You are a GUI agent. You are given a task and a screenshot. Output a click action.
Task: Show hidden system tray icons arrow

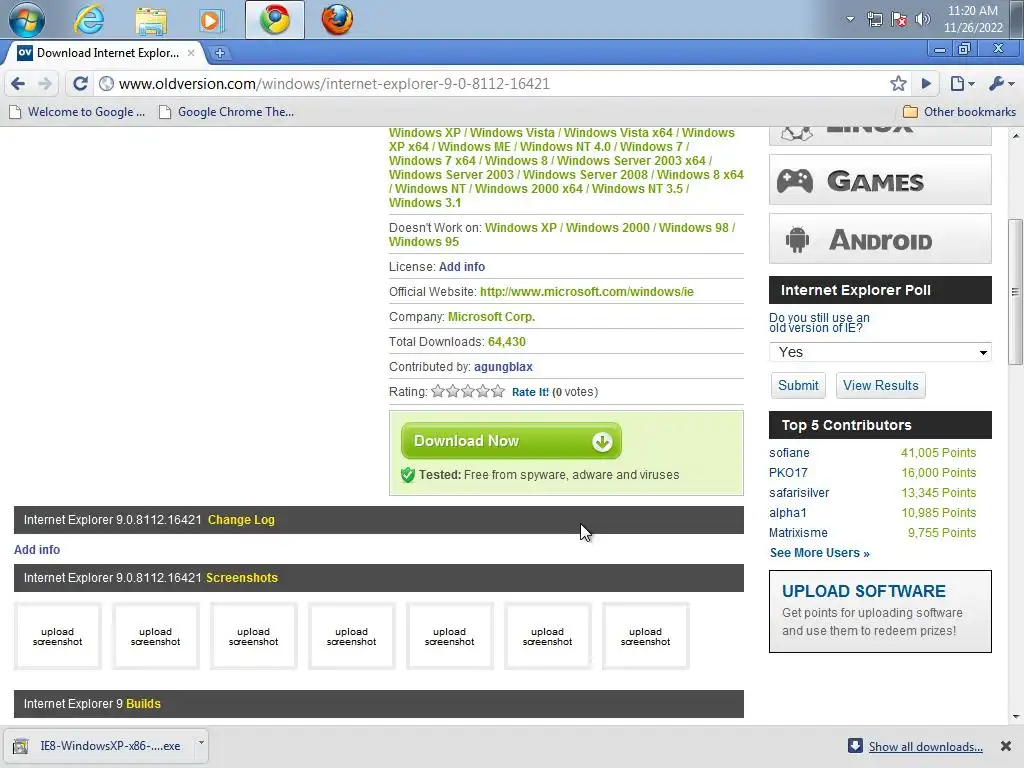coord(850,19)
